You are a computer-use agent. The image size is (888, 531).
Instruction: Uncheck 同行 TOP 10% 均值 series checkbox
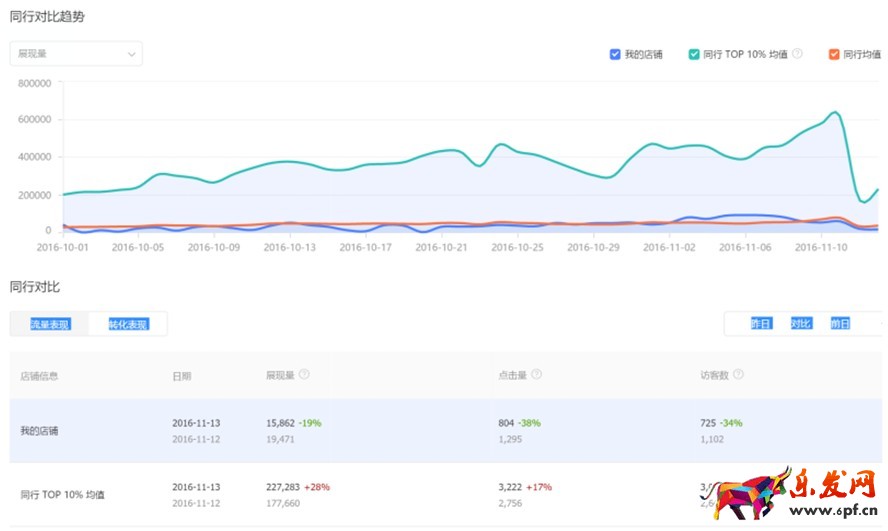click(x=694, y=54)
